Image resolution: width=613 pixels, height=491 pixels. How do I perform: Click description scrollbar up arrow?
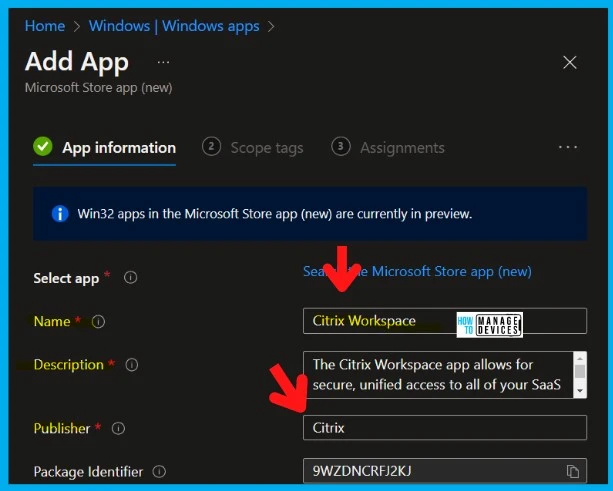click(x=580, y=358)
